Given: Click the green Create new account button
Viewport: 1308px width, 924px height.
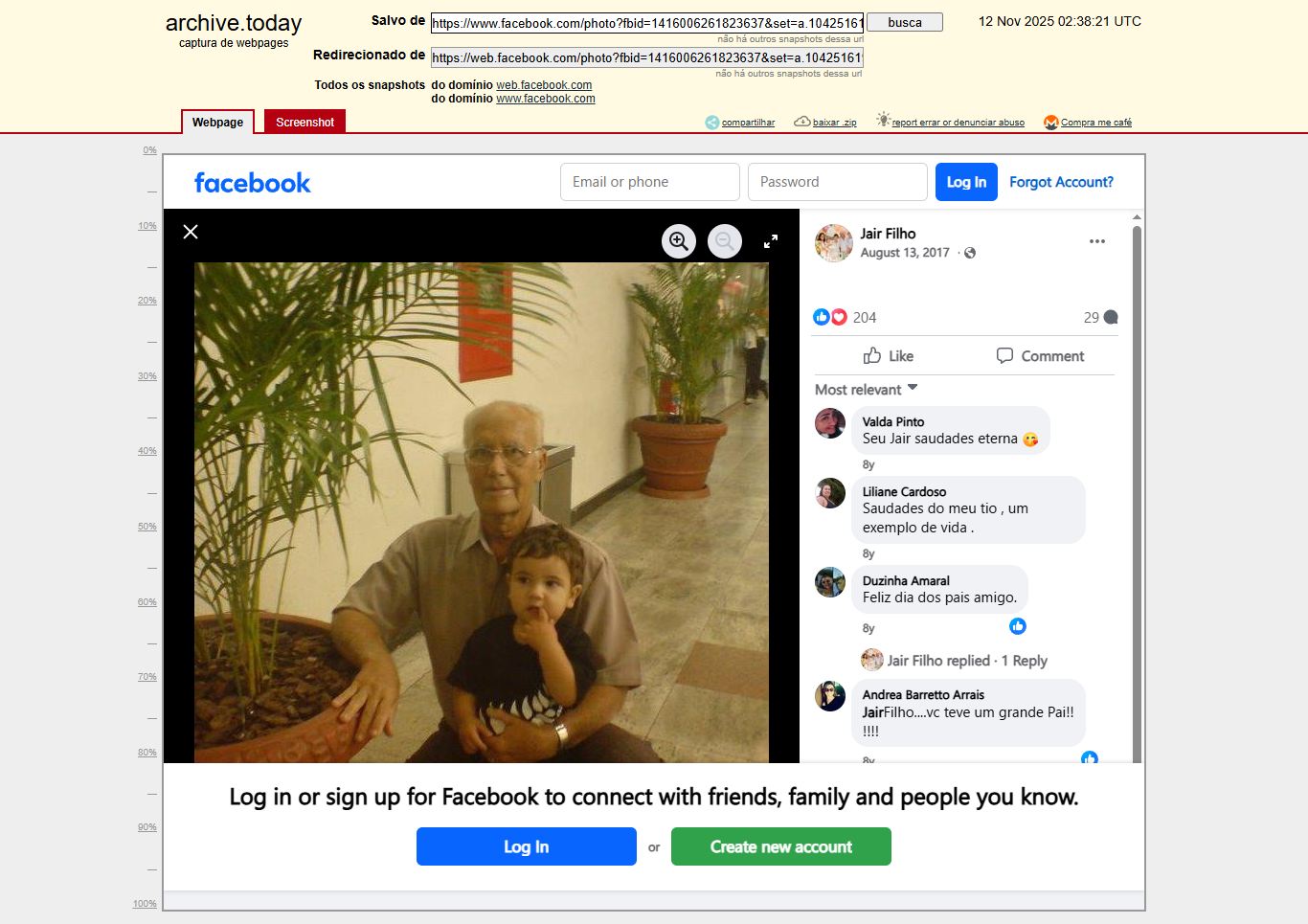Looking at the screenshot, I should click(x=780, y=846).
